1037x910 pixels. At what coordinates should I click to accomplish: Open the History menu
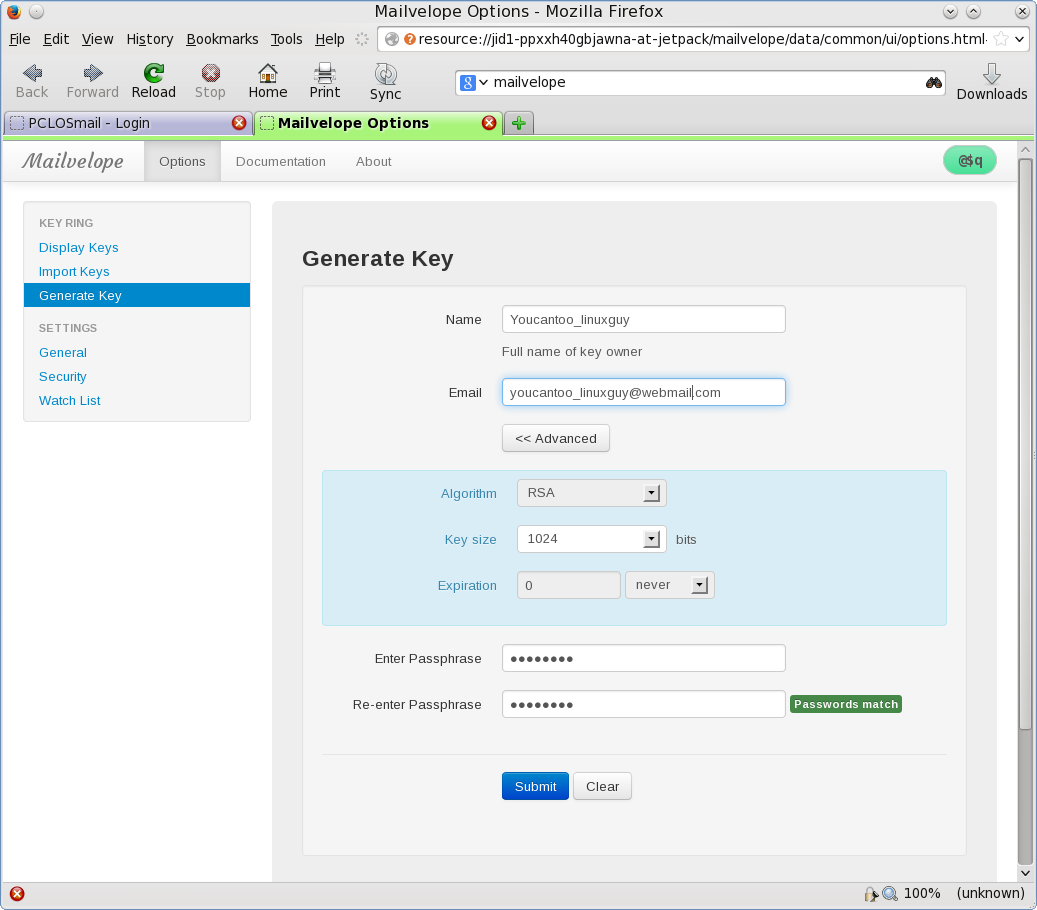(150, 39)
